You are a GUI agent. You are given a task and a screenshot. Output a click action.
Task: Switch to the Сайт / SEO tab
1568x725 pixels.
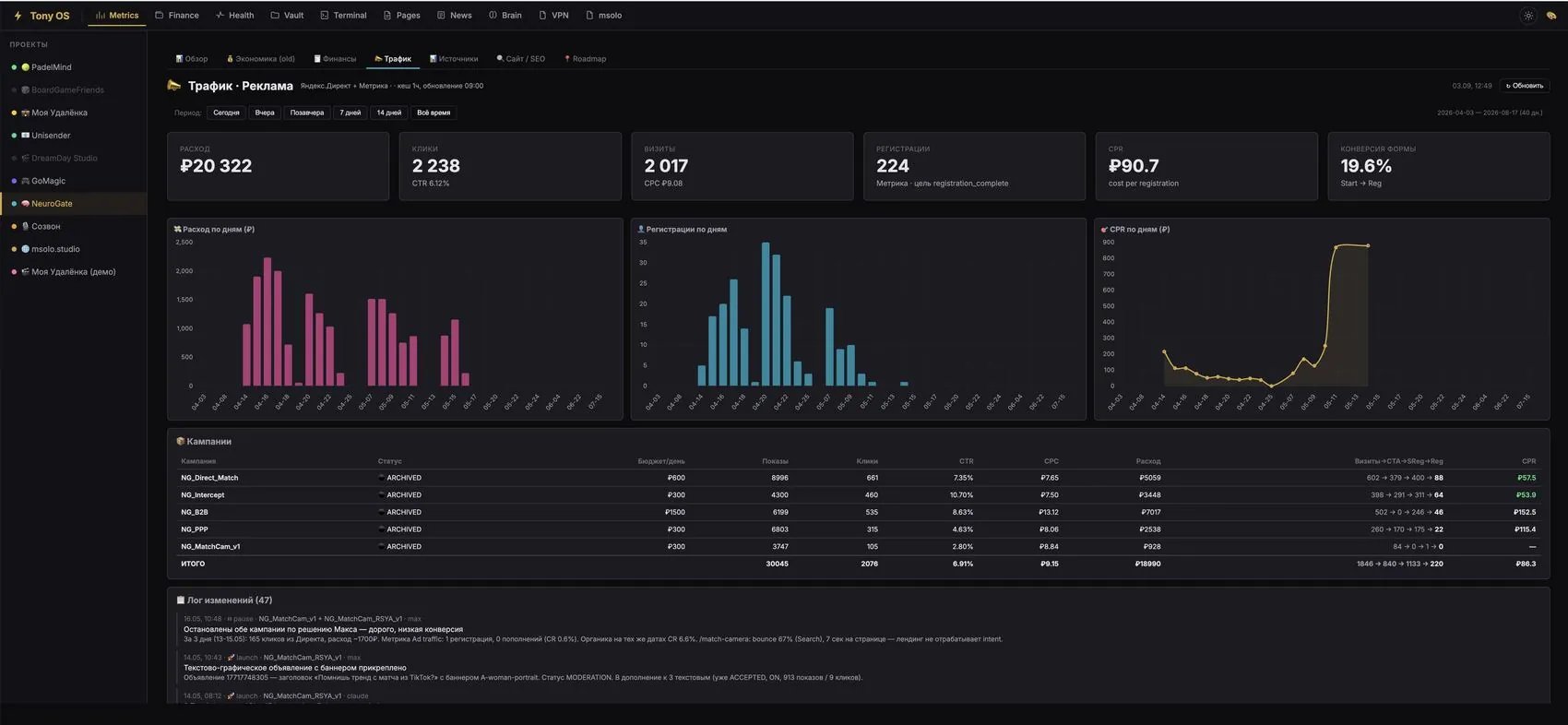521,59
